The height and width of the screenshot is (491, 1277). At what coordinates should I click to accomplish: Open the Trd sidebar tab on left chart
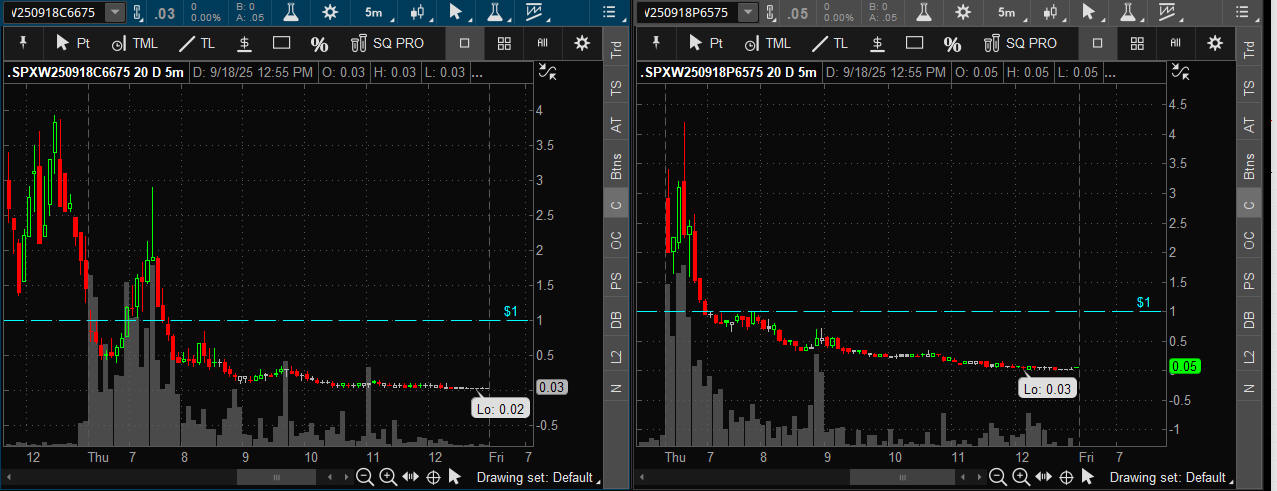point(616,52)
